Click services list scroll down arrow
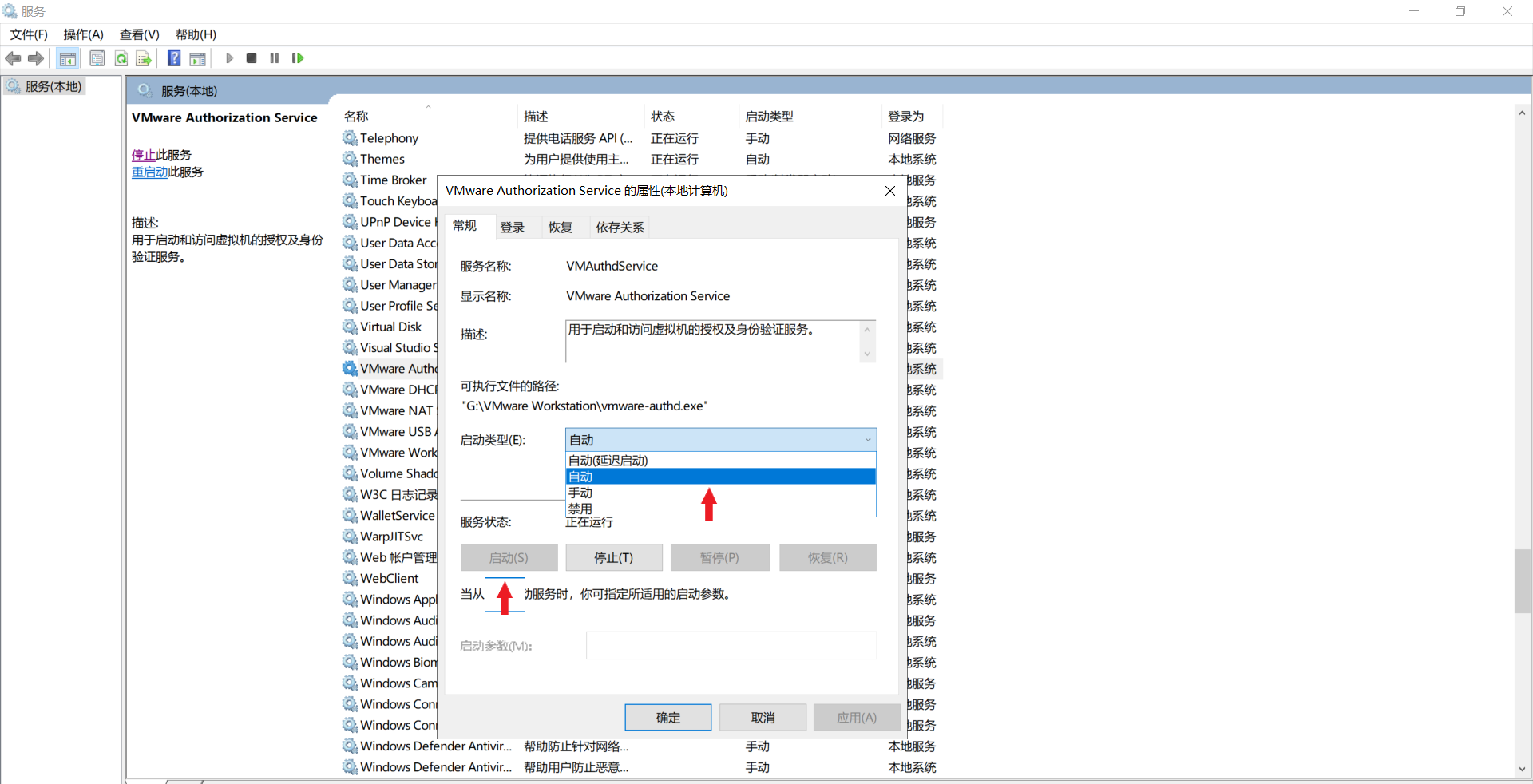The width and height of the screenshot is (1533, 784). pyautogui.click(x=1523, y=769)
